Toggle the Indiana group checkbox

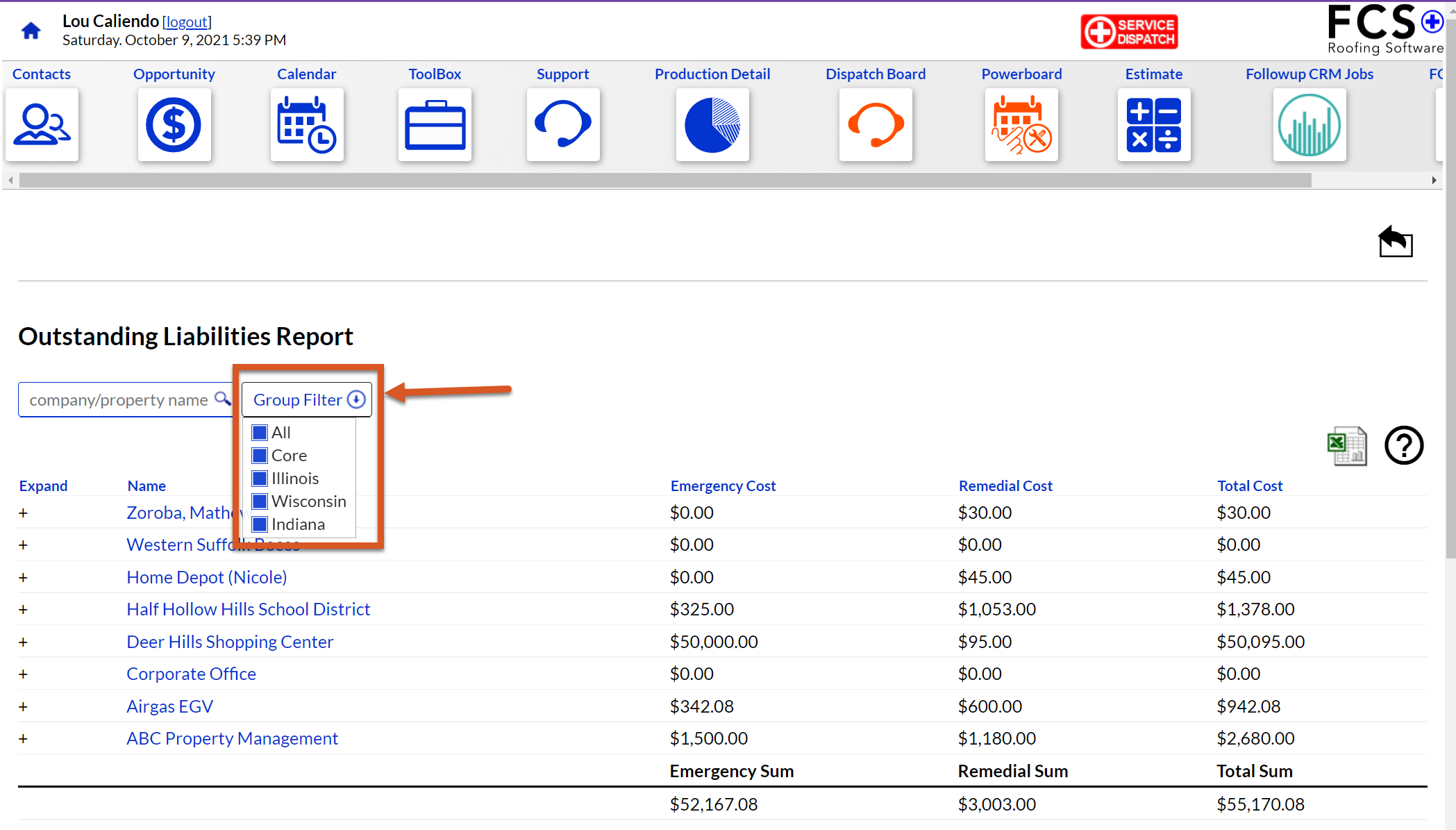[x=260, y=524]
